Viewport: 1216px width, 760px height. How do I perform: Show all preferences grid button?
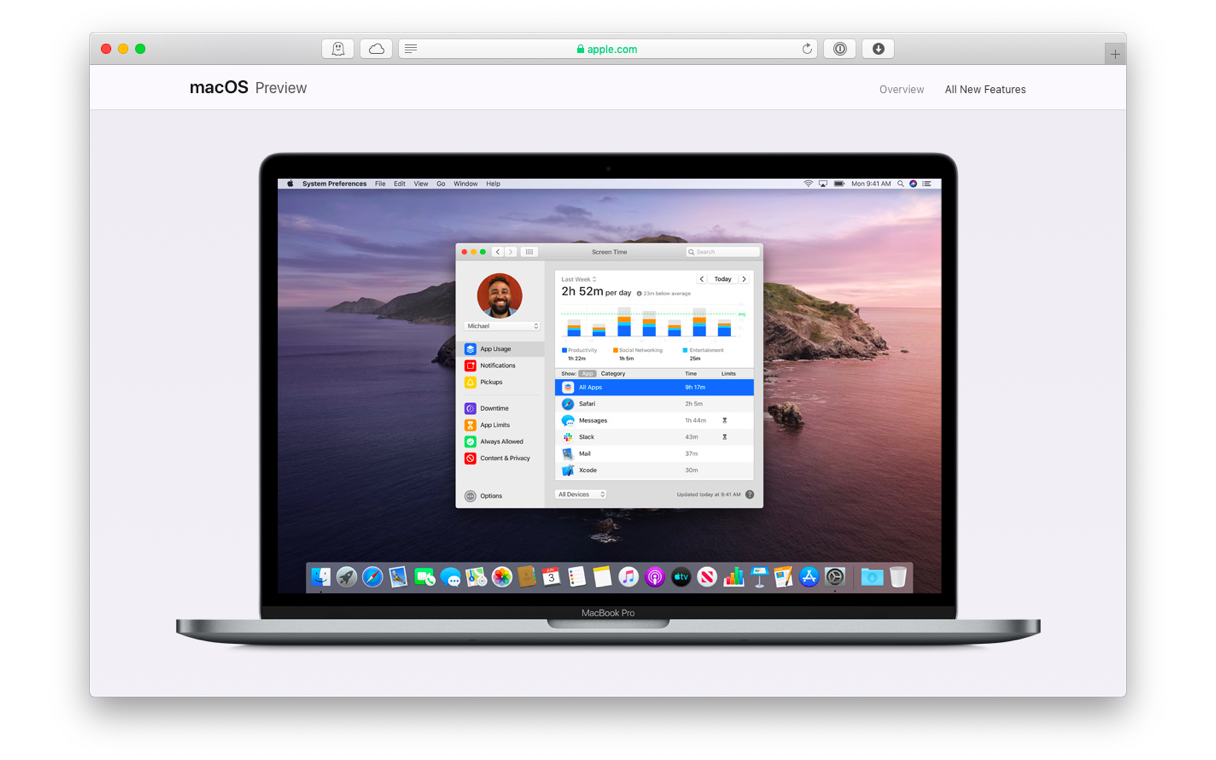(x=530, y=252)
